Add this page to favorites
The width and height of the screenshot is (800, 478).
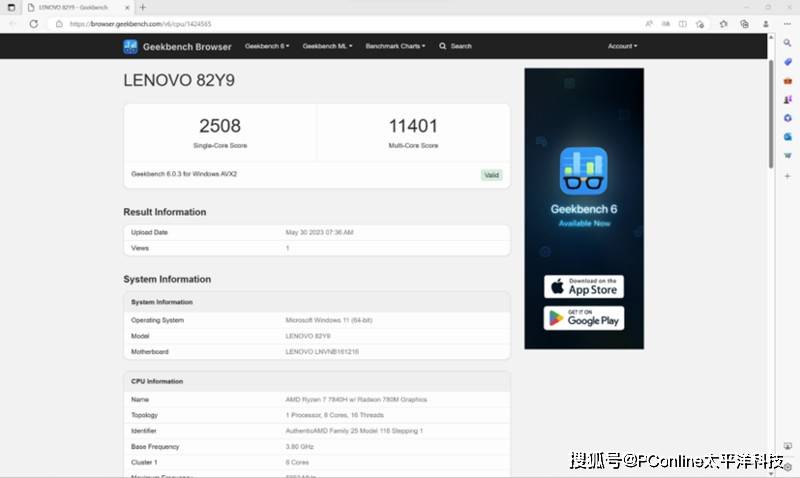(700, 24)
